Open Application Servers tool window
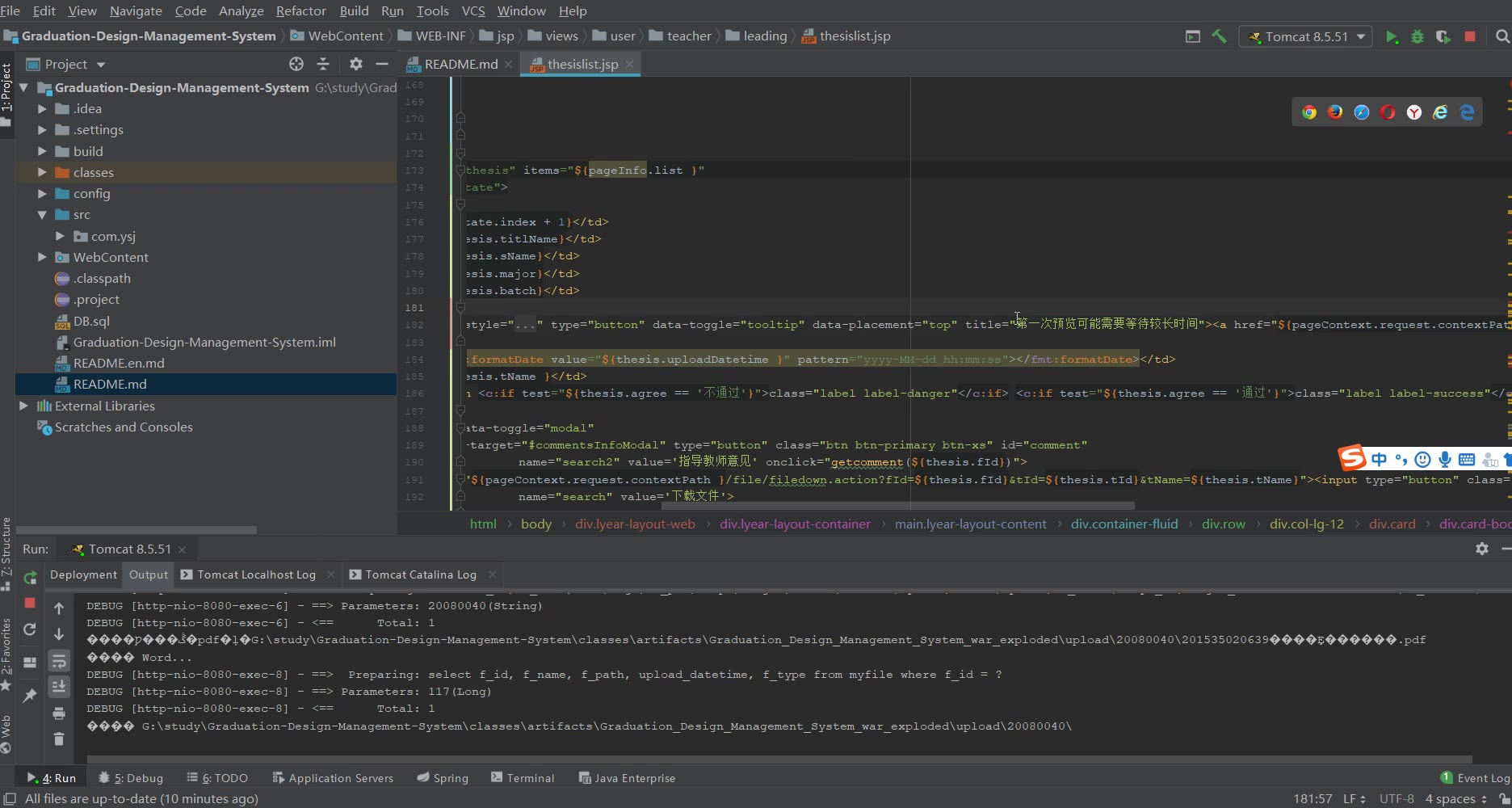 (333, 777)
